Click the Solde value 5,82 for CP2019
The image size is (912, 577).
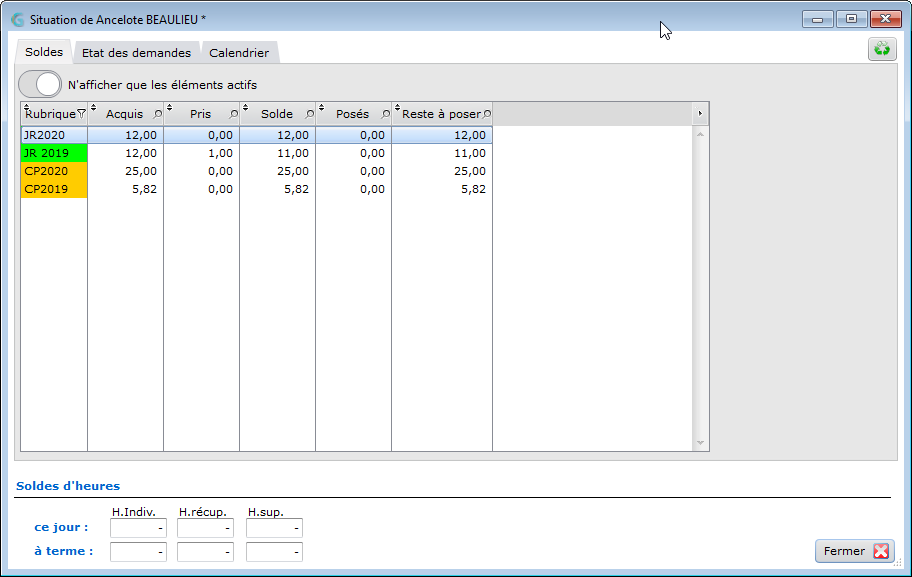coord(296,189)
